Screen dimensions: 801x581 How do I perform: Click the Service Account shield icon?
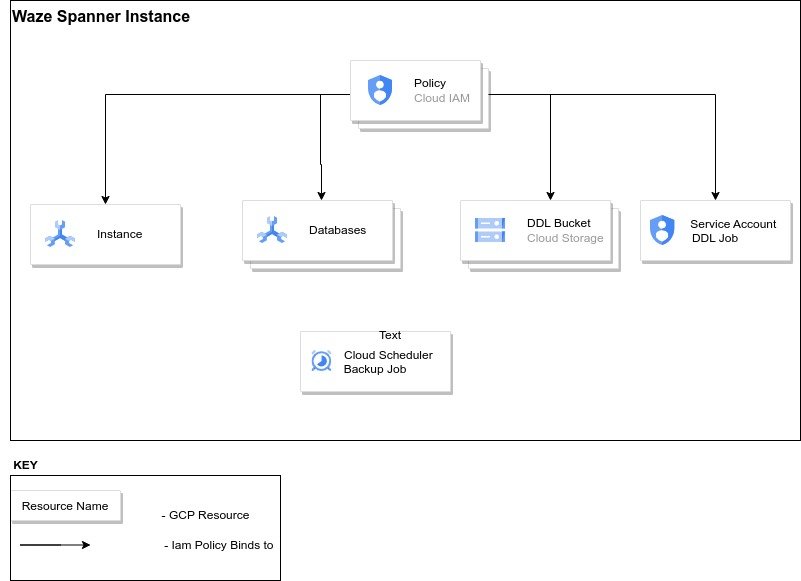(x=662, y=230)
